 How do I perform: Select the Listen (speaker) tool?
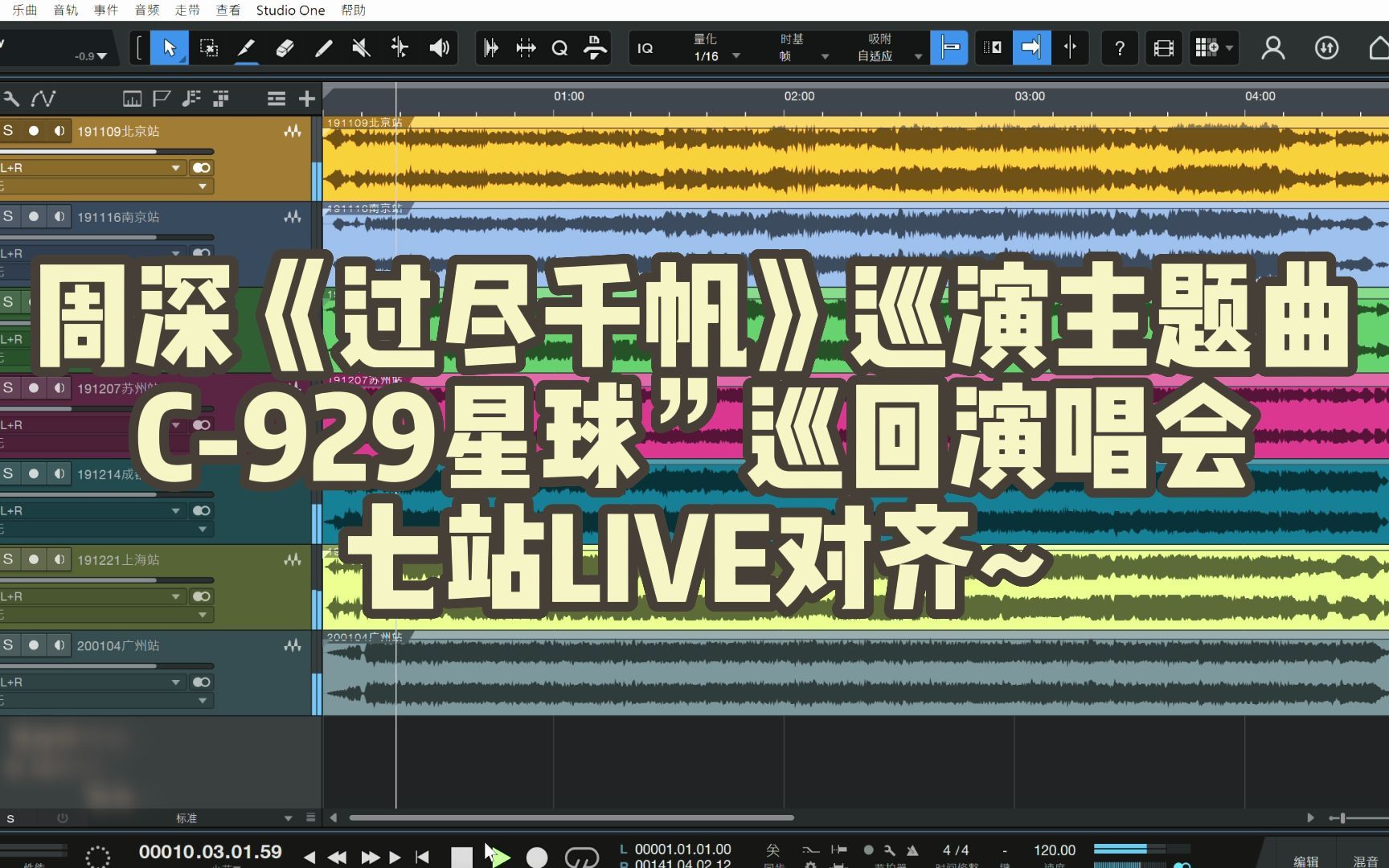tap(439, 48)
